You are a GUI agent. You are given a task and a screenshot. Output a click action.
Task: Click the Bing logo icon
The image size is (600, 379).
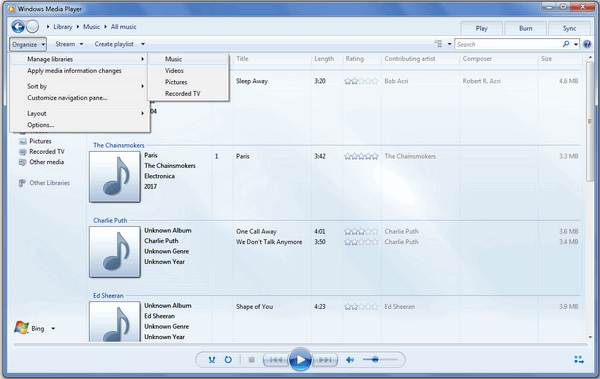coord(21,328)
